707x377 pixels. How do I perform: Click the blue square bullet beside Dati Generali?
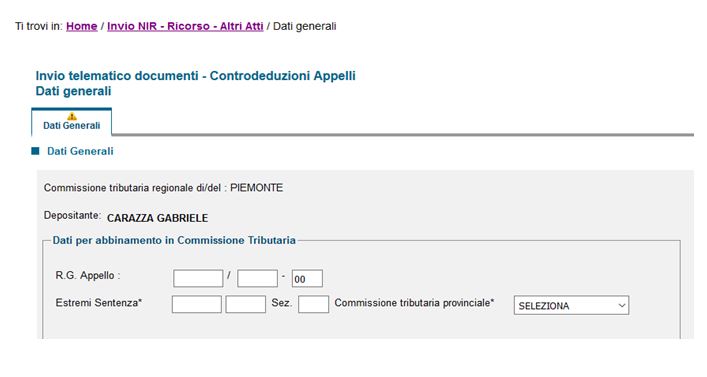coord(35,151)
